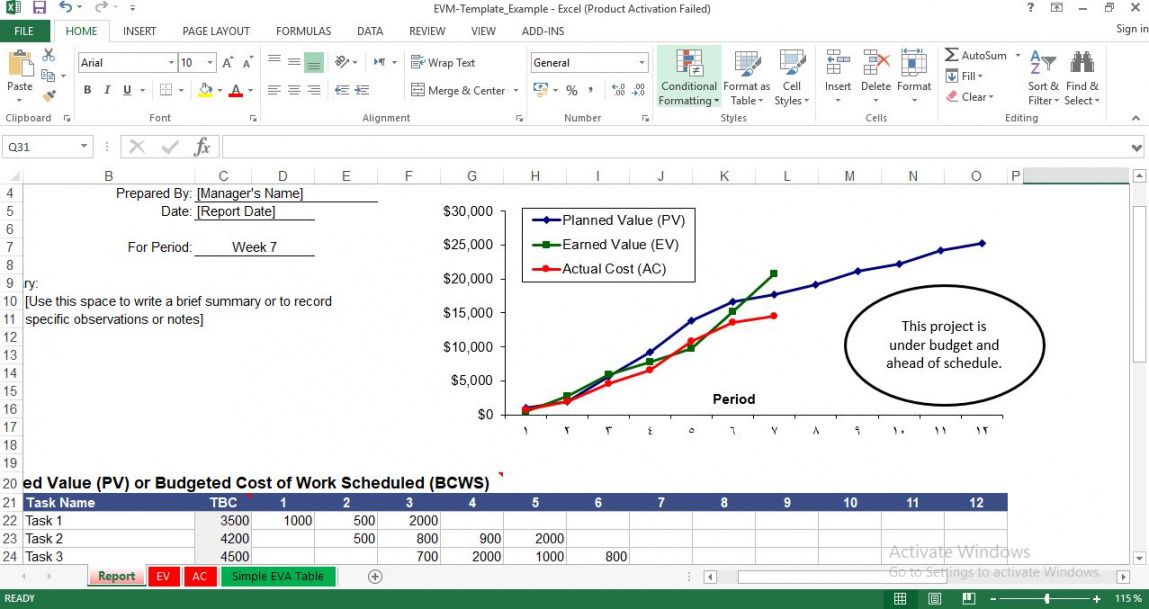Viewport: 1149px width, 609px height.
Task: Open the font size dropdown
Action: [x=210, y=63]
